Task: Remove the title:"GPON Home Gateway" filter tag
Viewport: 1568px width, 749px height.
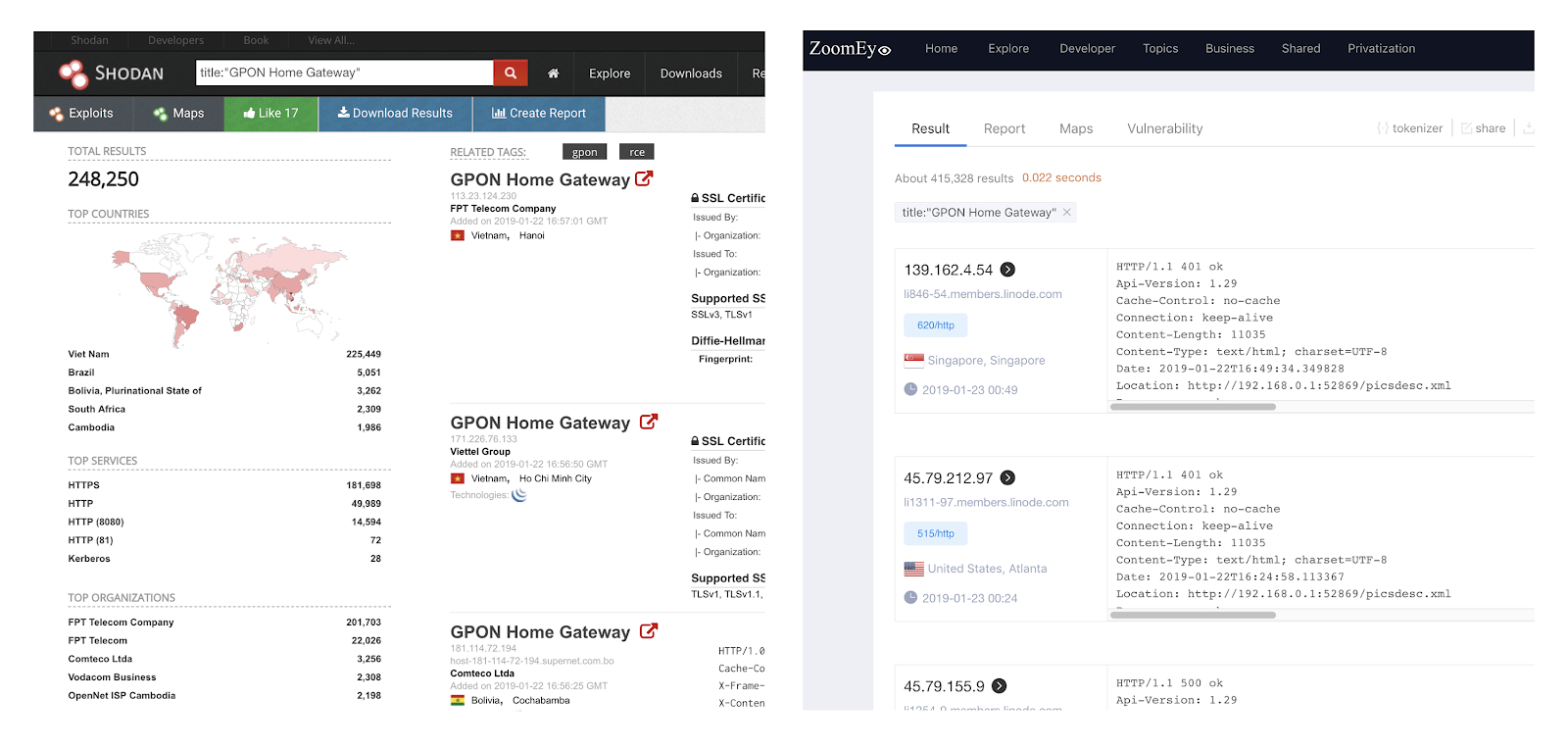Action: click(x=1067, y=212)
